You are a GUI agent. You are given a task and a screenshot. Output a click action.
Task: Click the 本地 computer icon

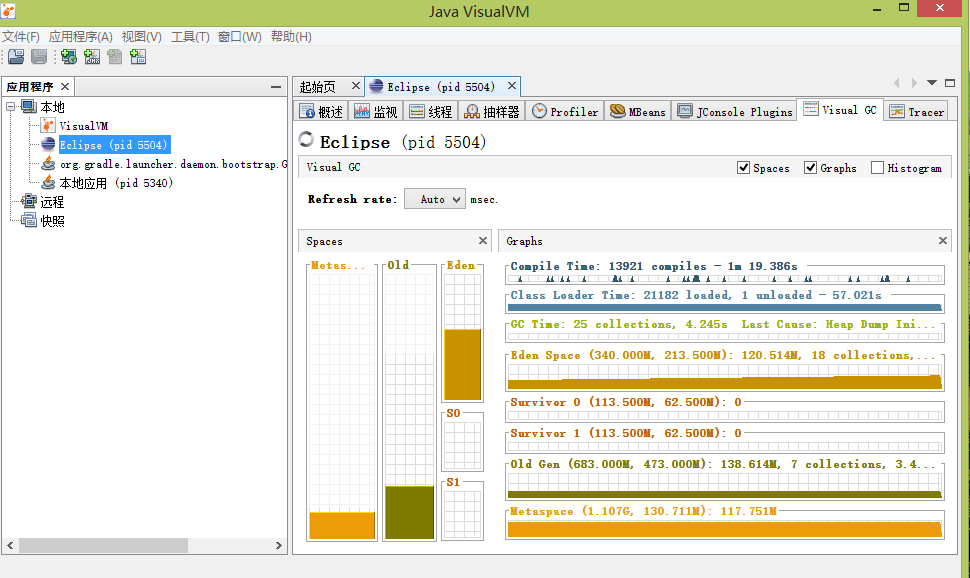click(x=29, y=106)
